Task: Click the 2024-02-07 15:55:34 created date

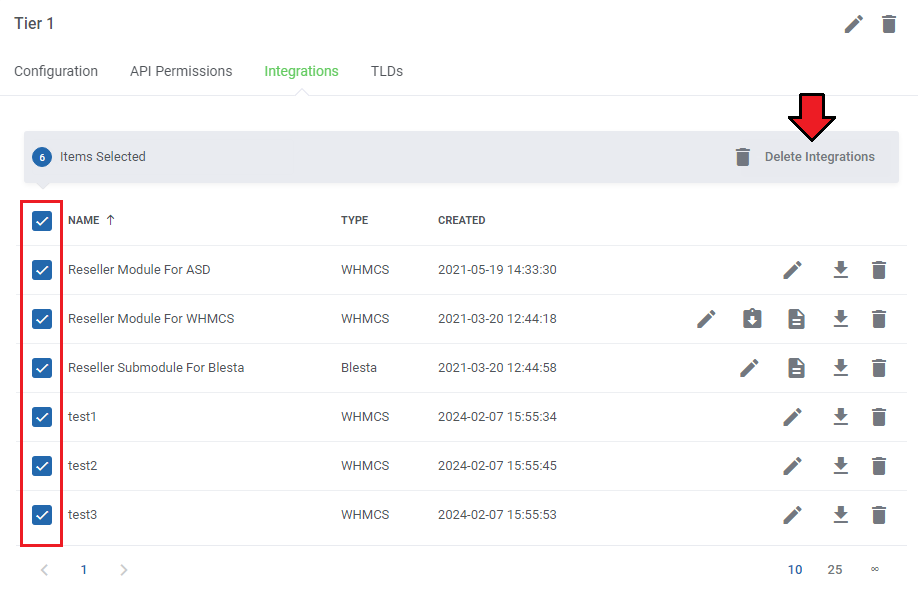Action: click(497, 417)
